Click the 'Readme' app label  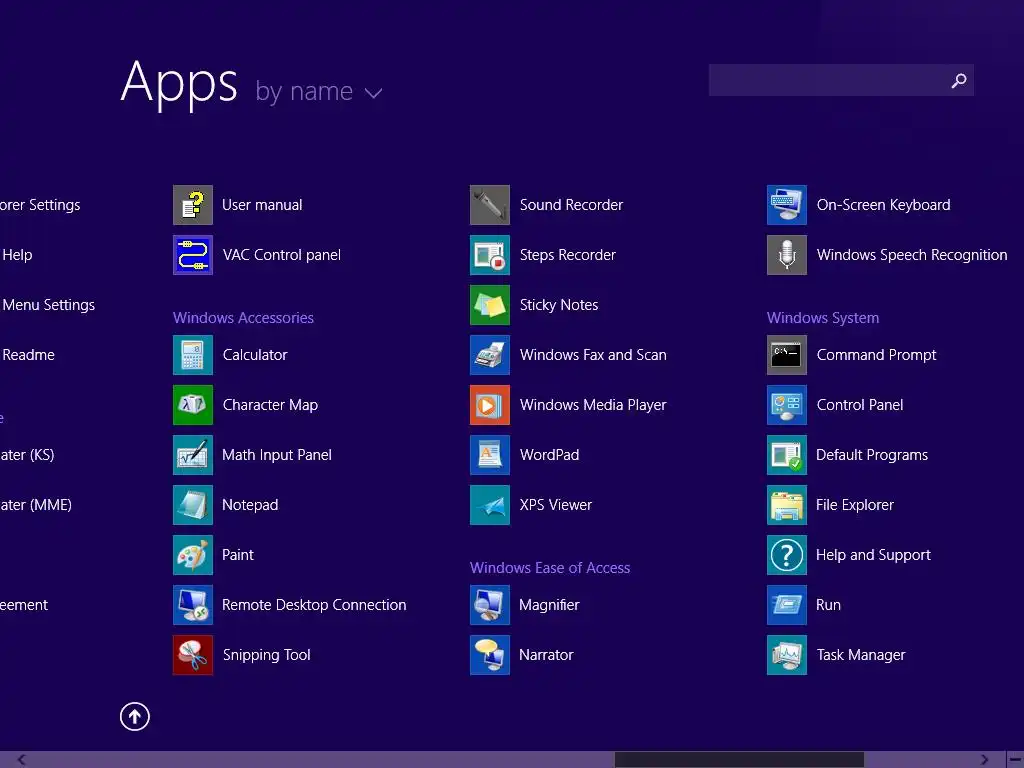pos(29,355)
